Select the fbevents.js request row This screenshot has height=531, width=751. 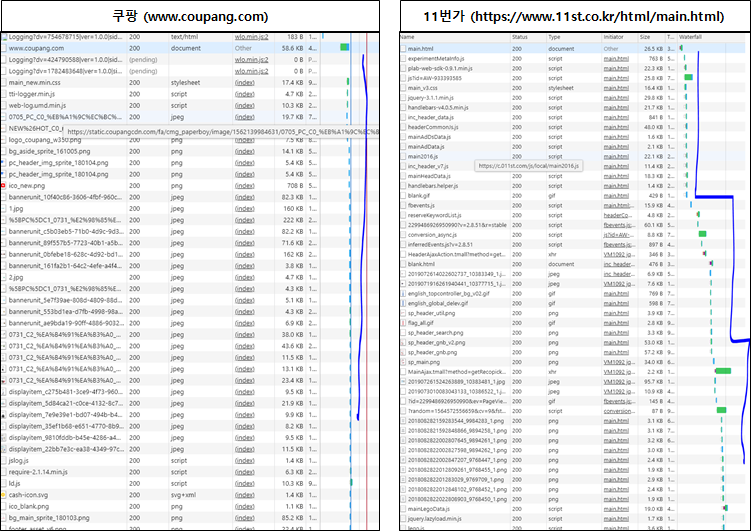(x=573, y=205)
